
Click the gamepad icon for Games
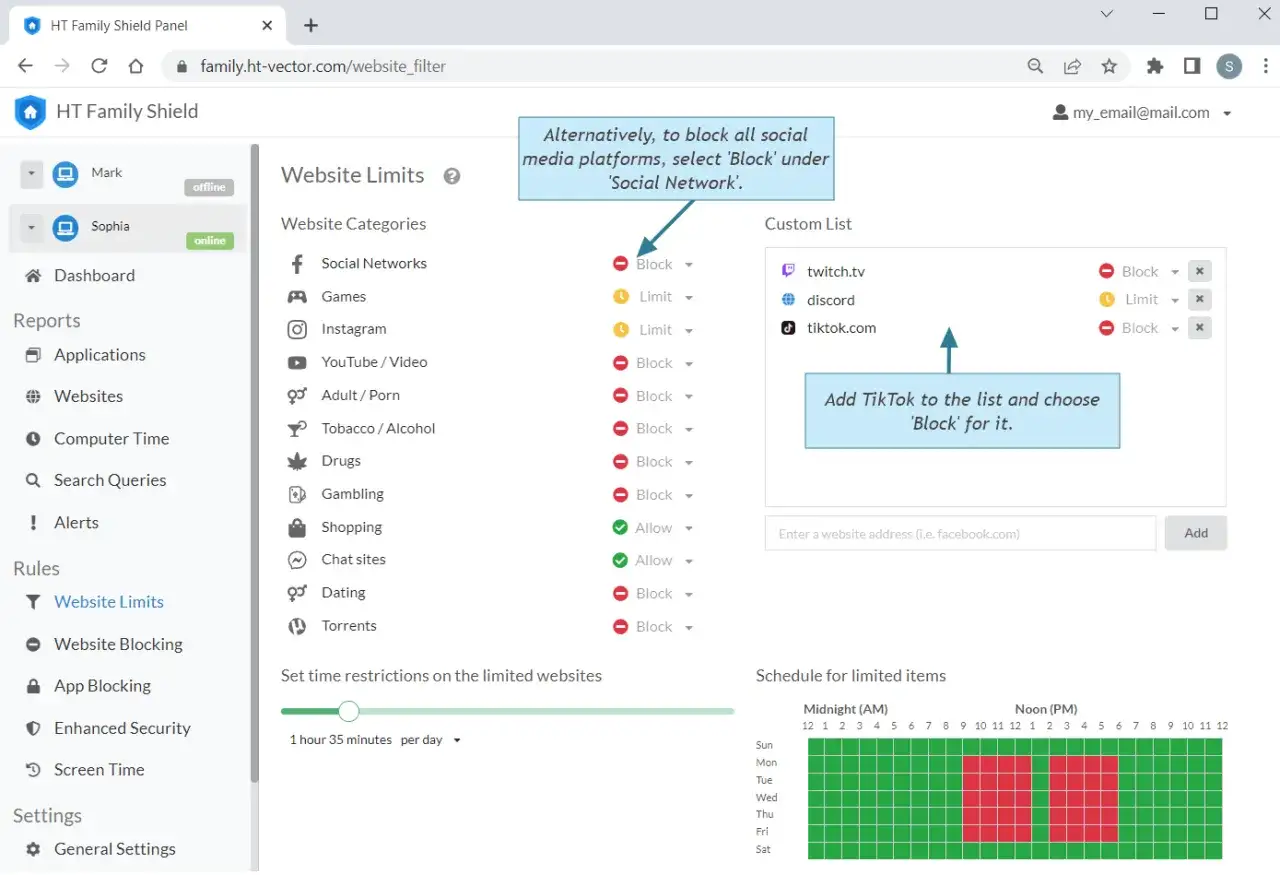297,297
